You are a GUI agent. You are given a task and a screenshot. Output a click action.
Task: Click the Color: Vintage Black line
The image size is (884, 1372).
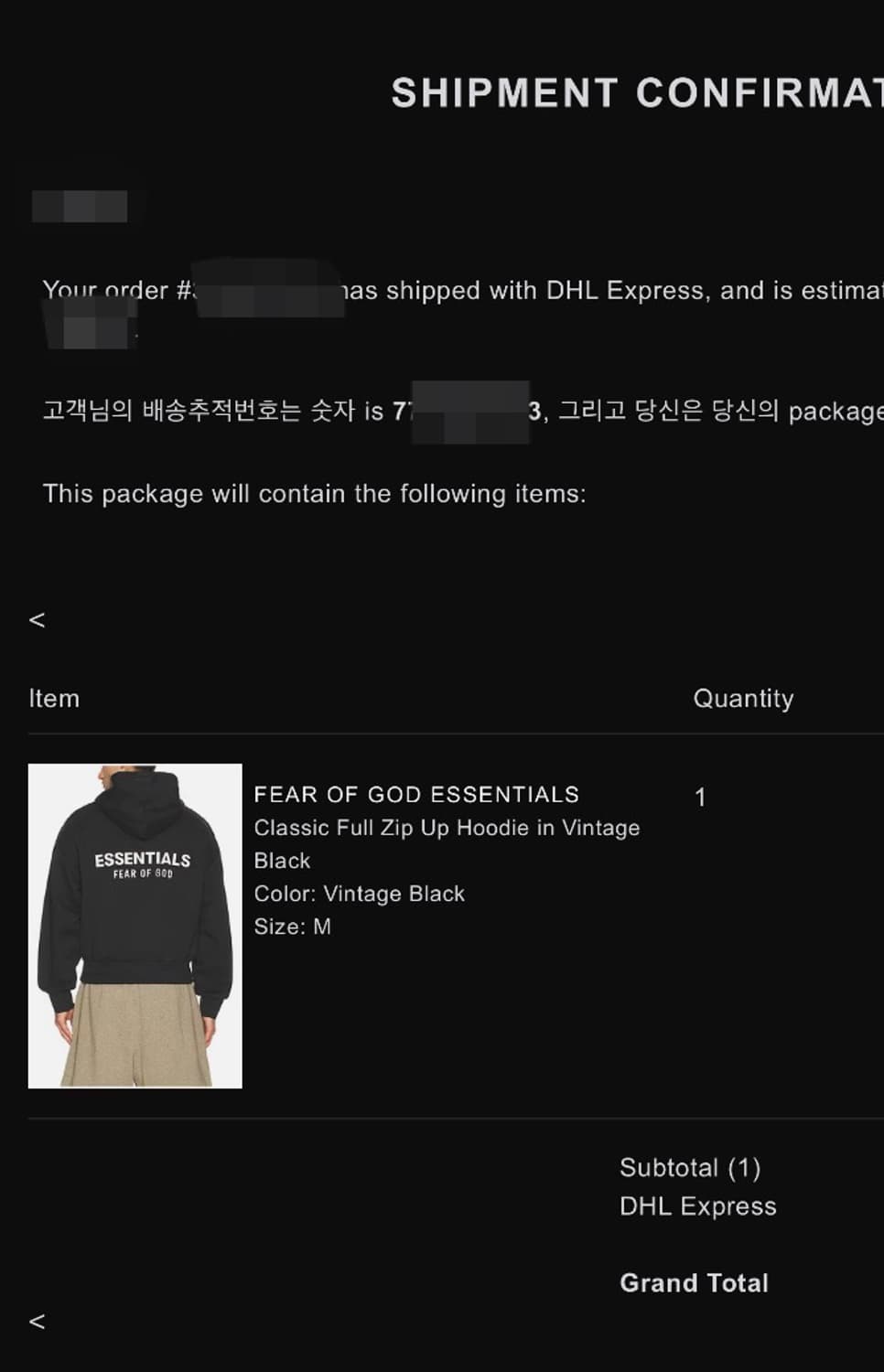point(359,894)
